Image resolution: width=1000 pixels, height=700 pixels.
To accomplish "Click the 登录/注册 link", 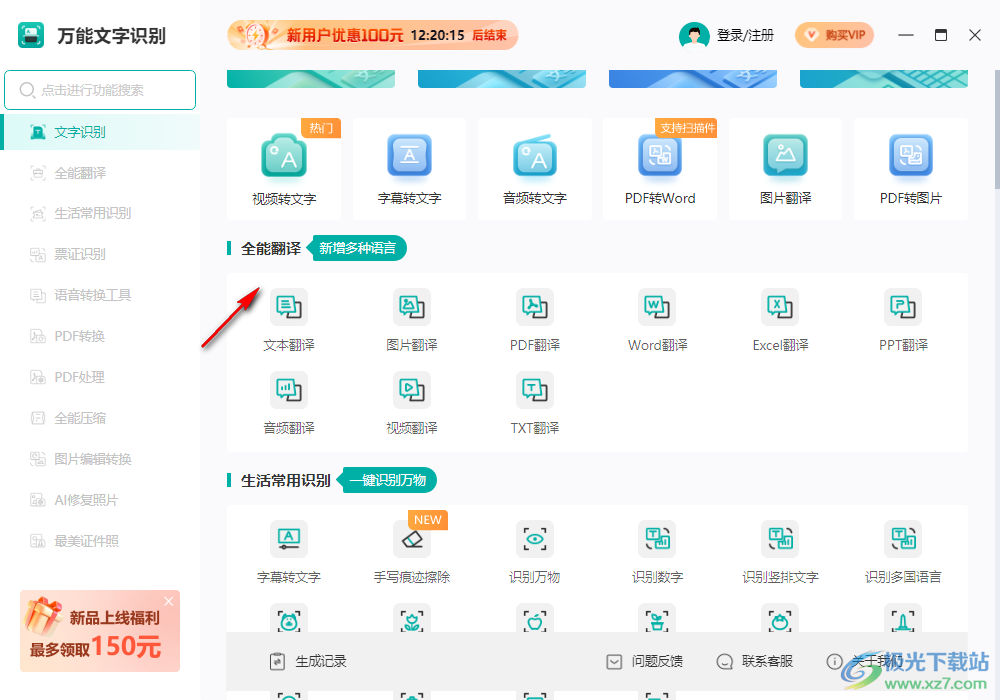I will point(745,35).
